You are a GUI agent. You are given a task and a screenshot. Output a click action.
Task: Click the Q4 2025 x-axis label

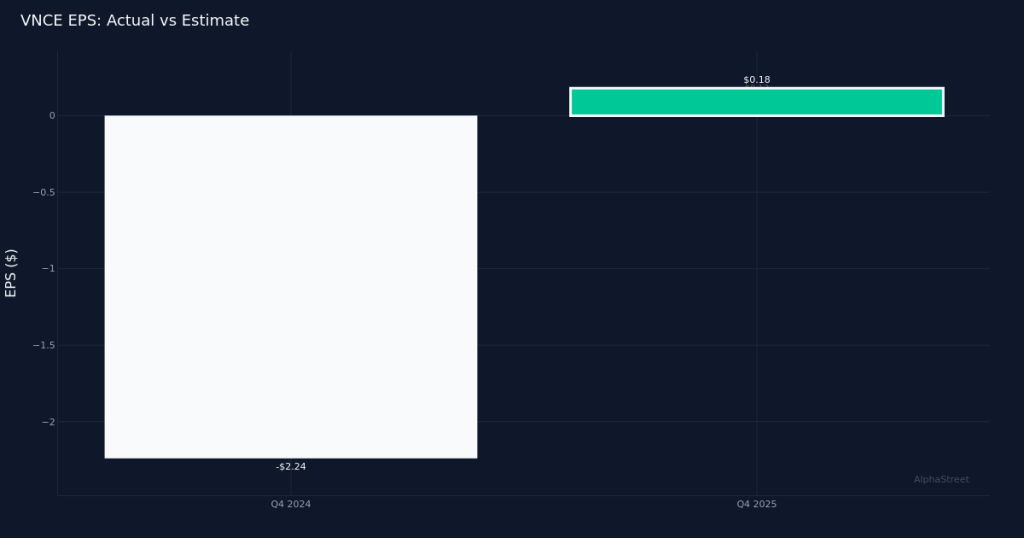[x=756, y=505]
